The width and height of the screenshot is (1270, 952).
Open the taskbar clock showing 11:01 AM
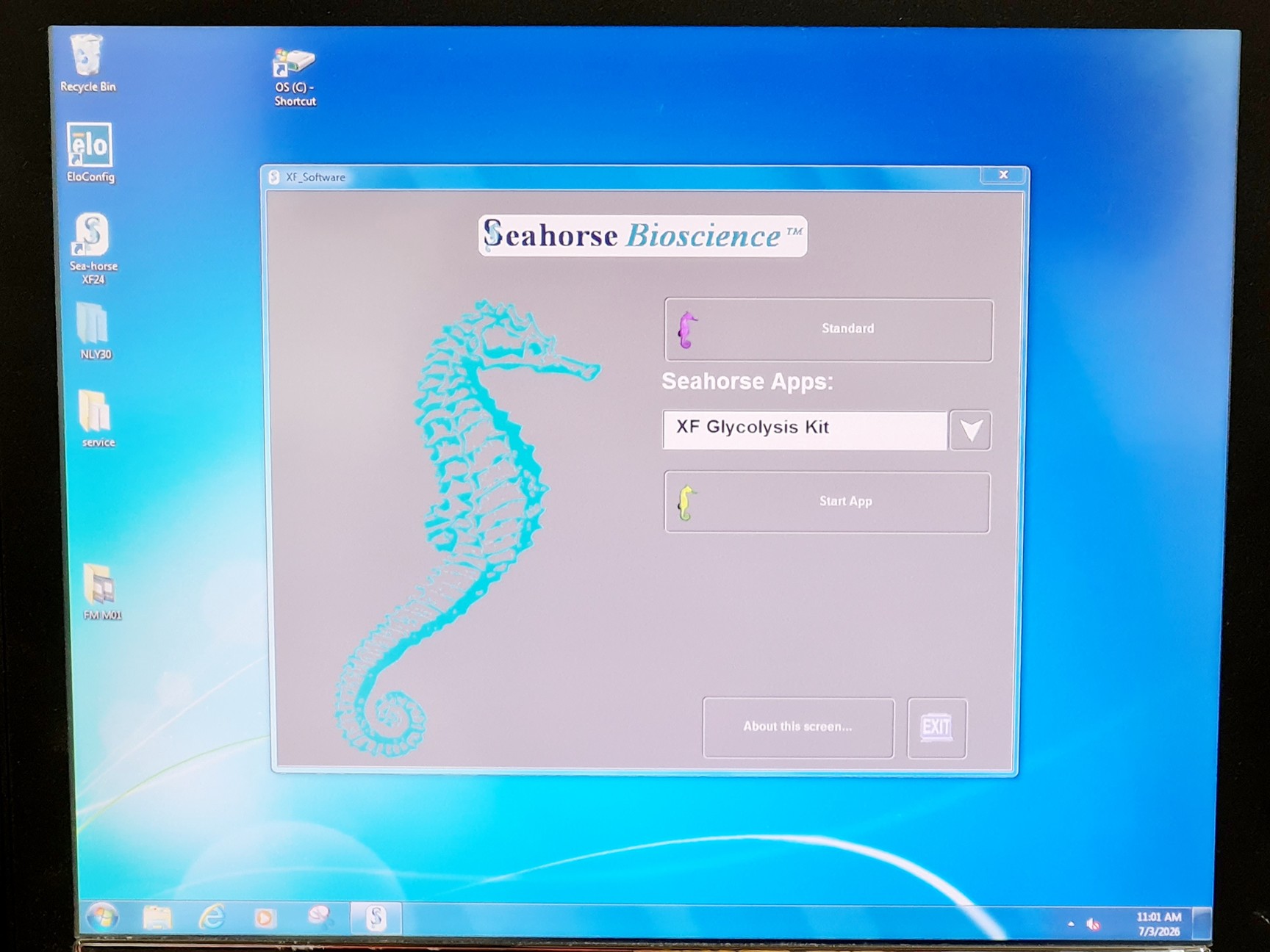coord(1159,924)
